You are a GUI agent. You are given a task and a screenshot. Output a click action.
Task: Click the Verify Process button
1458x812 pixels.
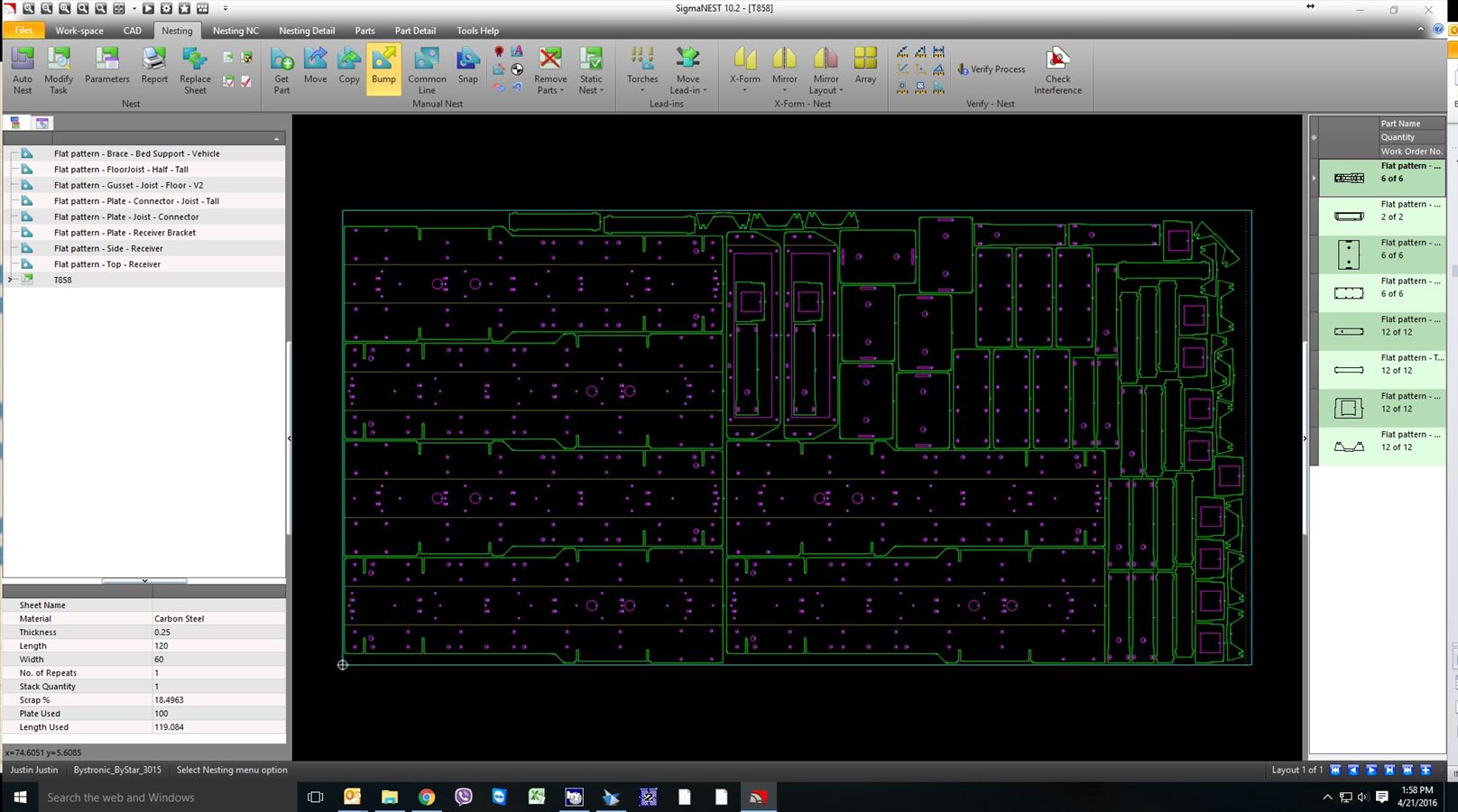991,69
